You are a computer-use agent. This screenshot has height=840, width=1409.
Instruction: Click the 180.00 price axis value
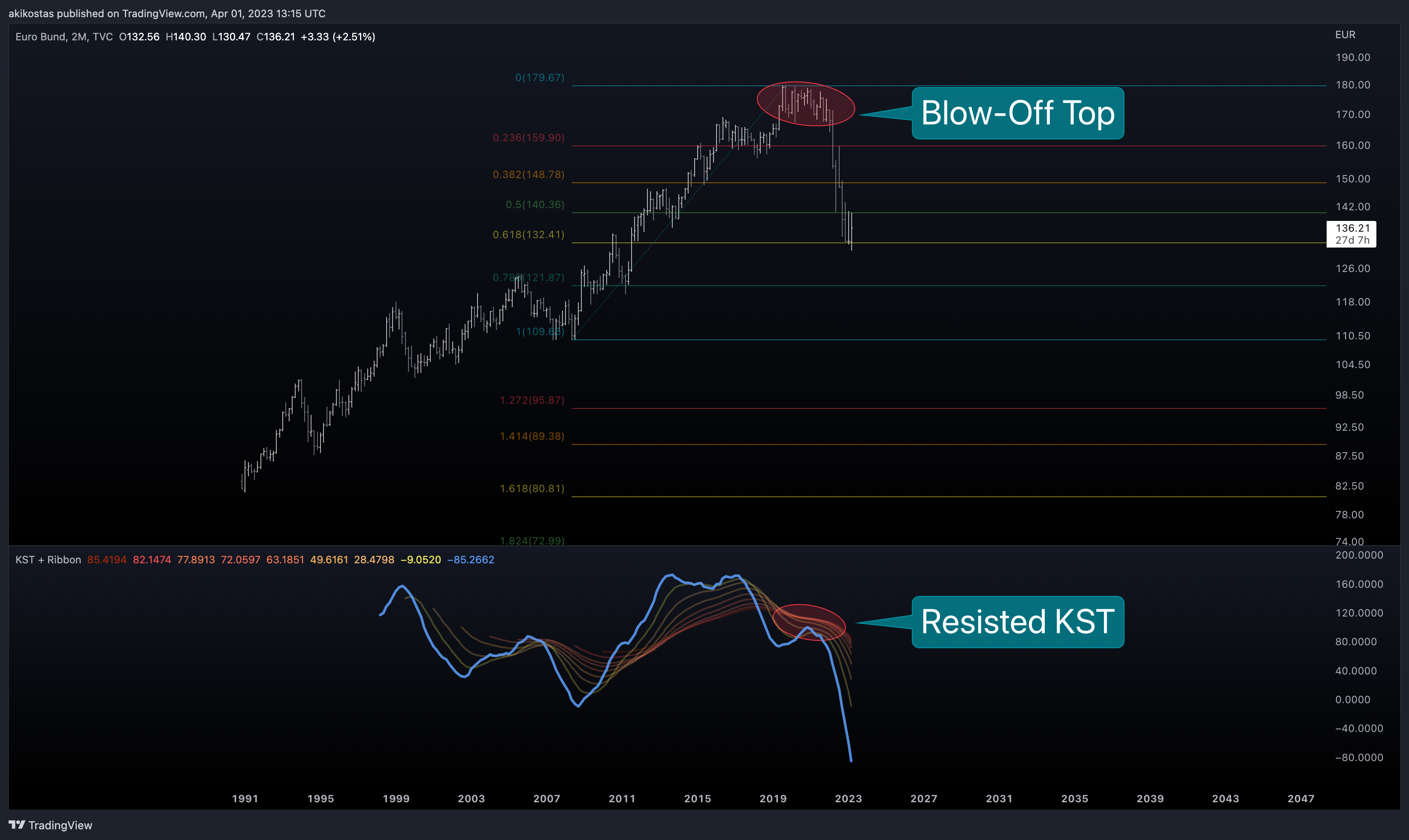pyautogui.click(x=1352, y=85)
